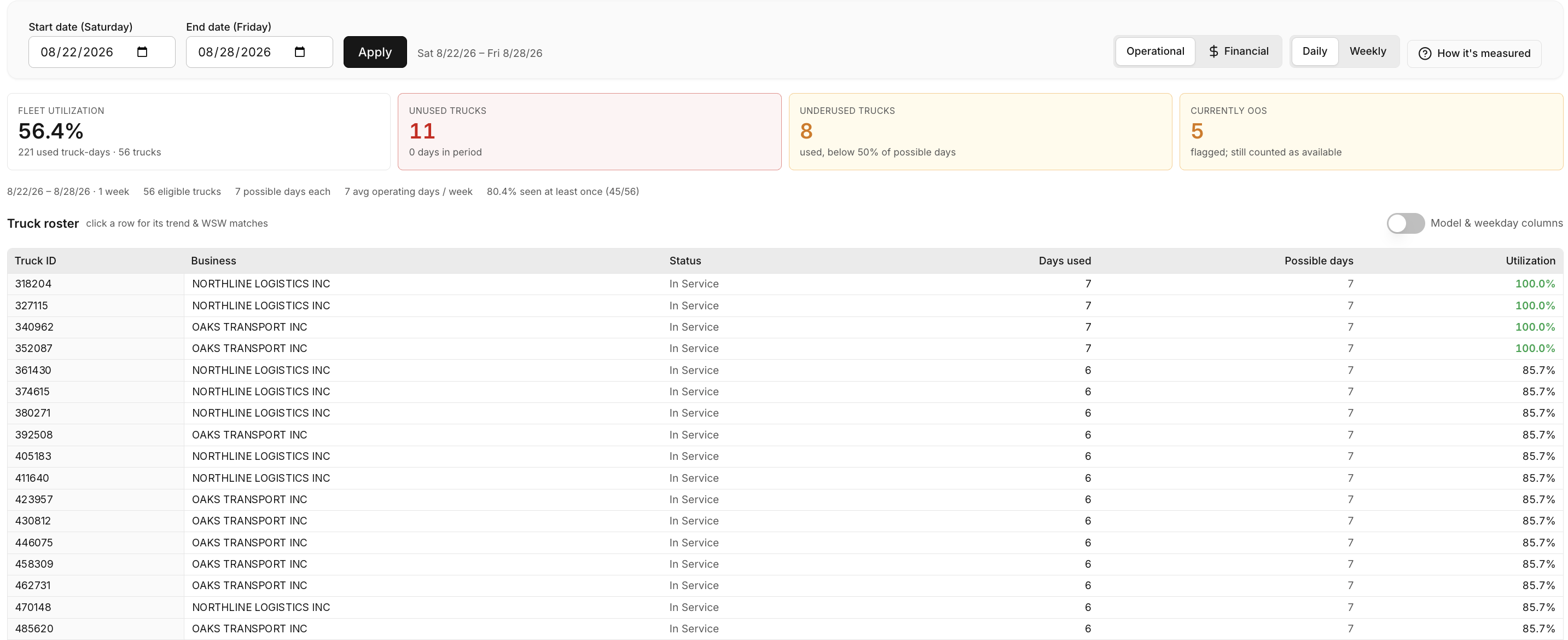Click truck ID 446075
Screen dimensions: 1568x640
point(34,543)
